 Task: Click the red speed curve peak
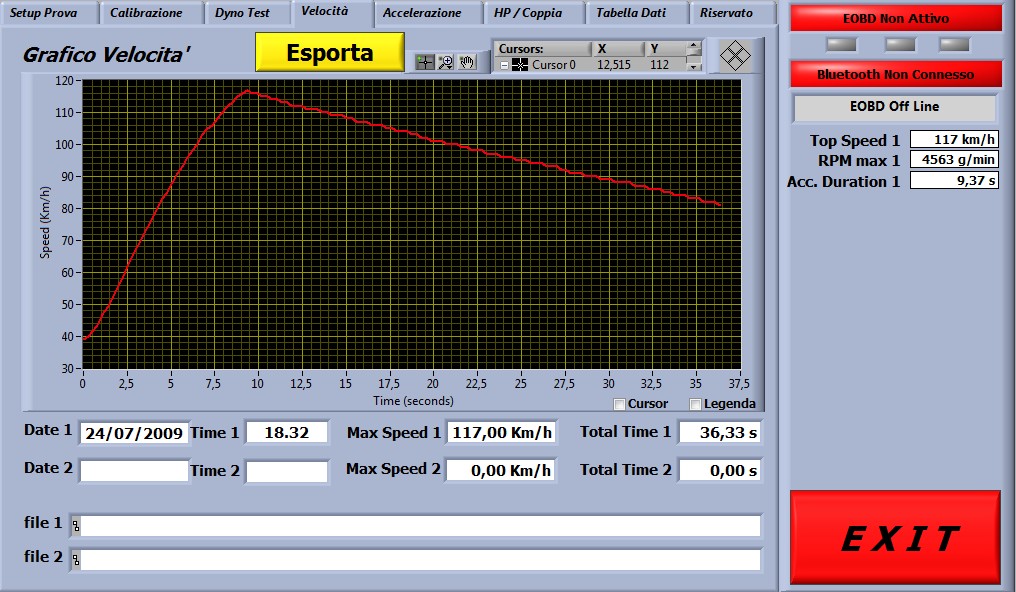coord(246,91)
